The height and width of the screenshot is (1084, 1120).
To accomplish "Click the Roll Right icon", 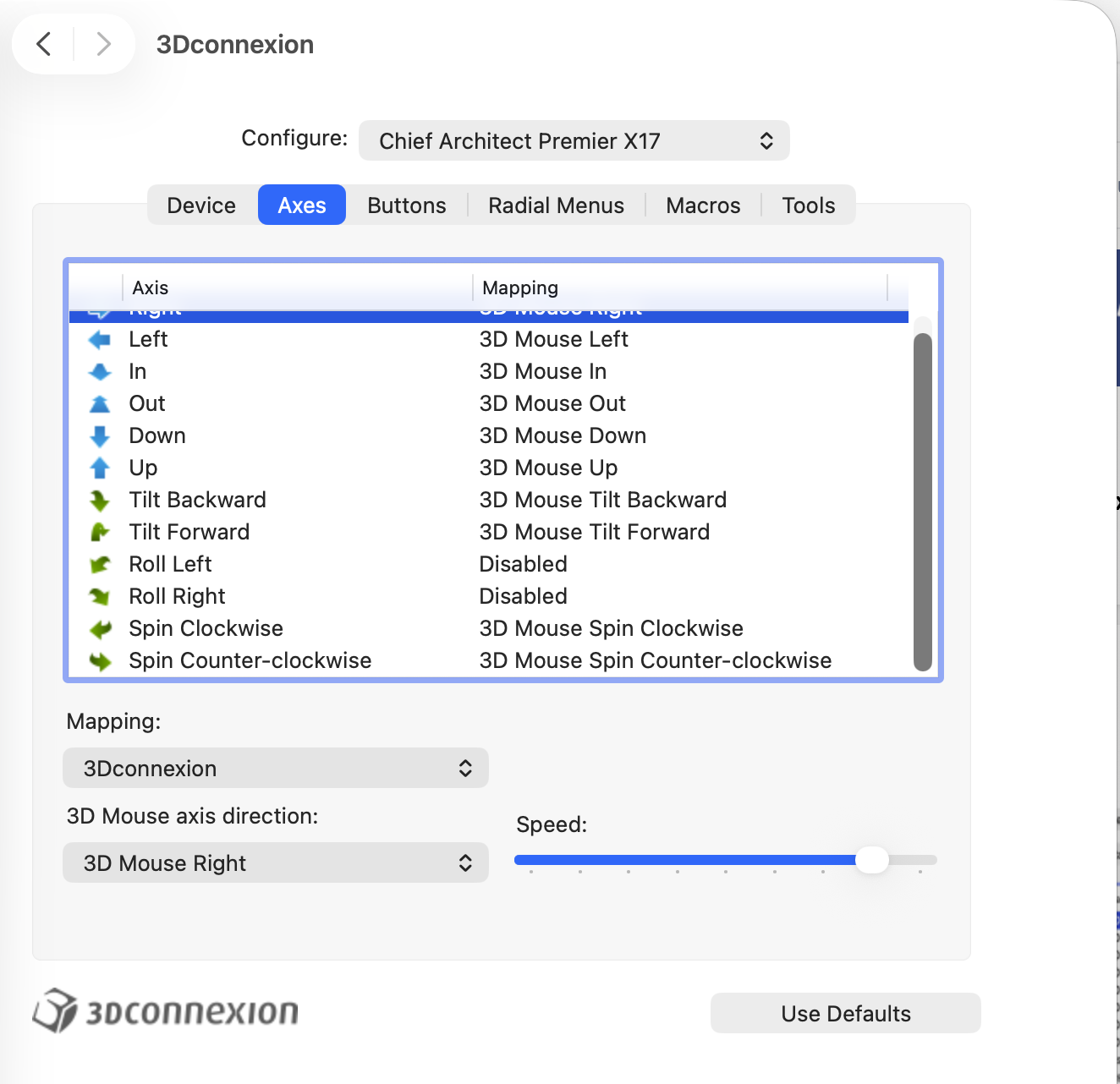I will (100, 597).
